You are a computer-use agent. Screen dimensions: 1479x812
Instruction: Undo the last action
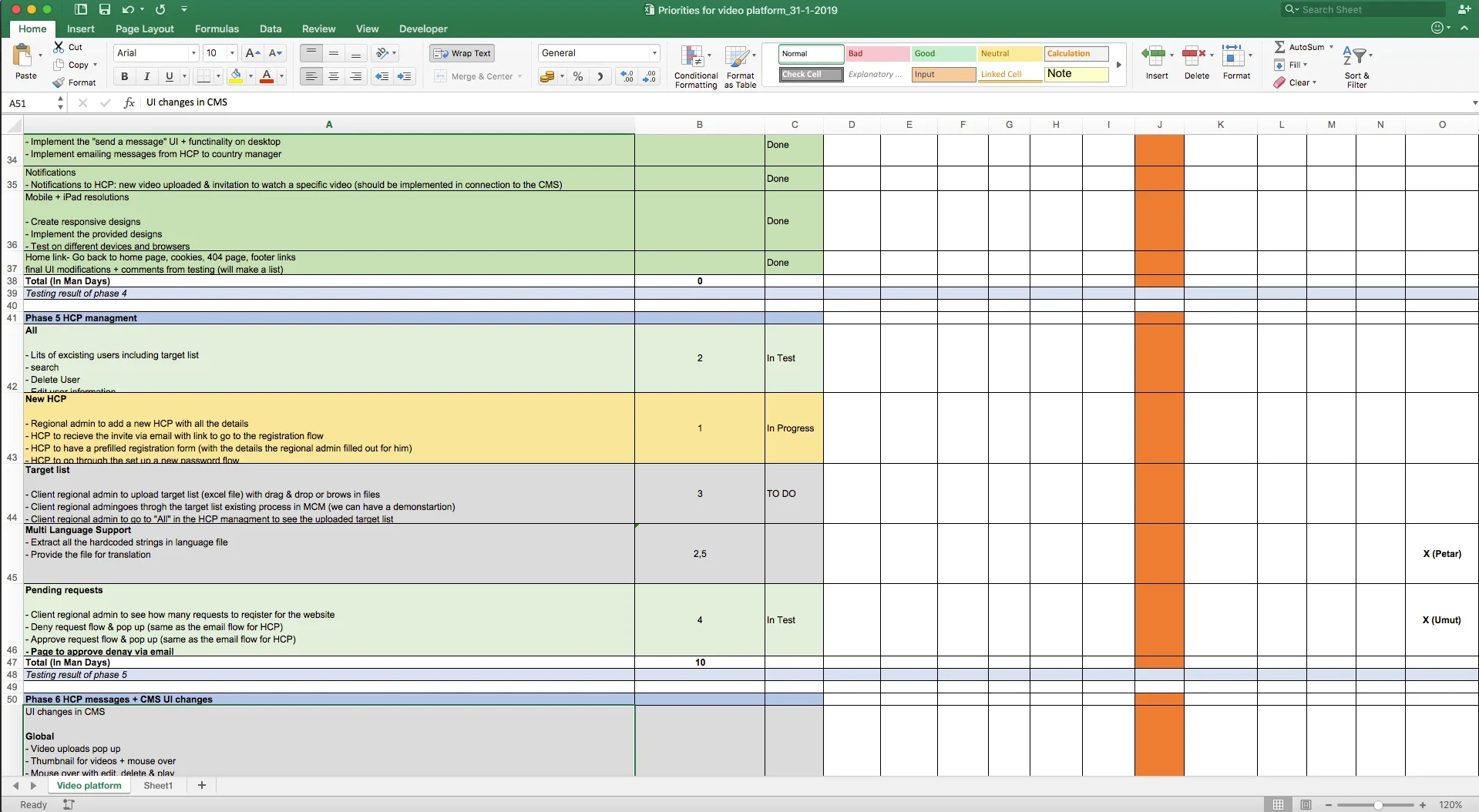tap(128, 9)
